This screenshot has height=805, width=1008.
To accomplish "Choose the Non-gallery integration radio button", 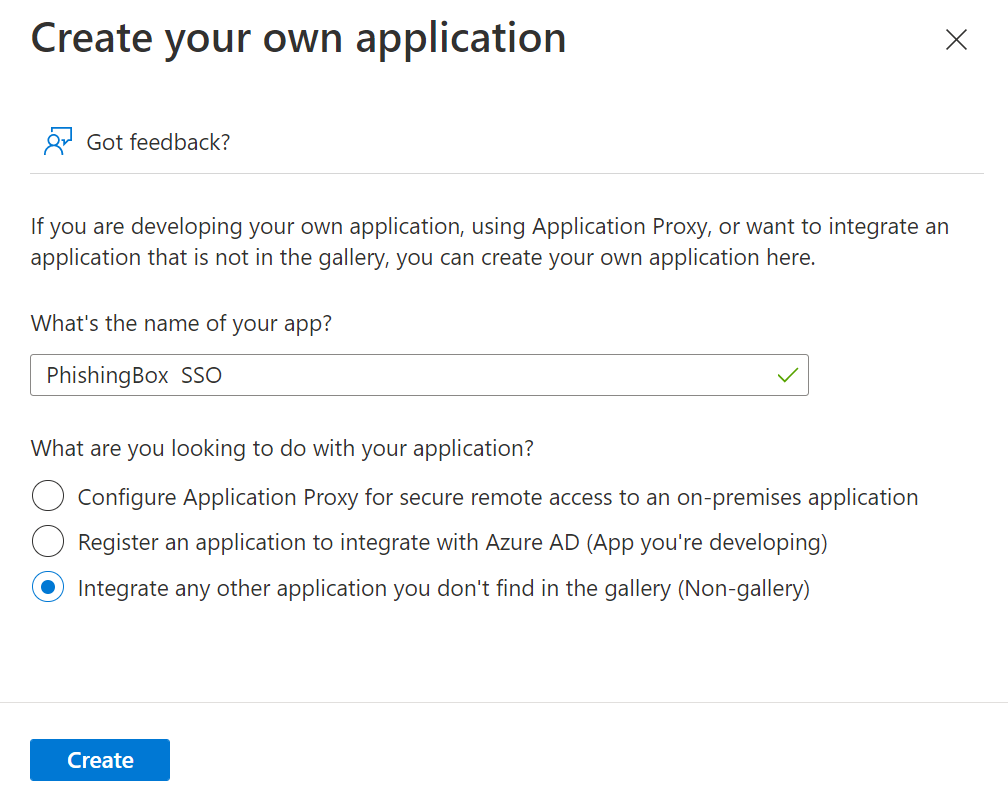I will tap(48, 588).
